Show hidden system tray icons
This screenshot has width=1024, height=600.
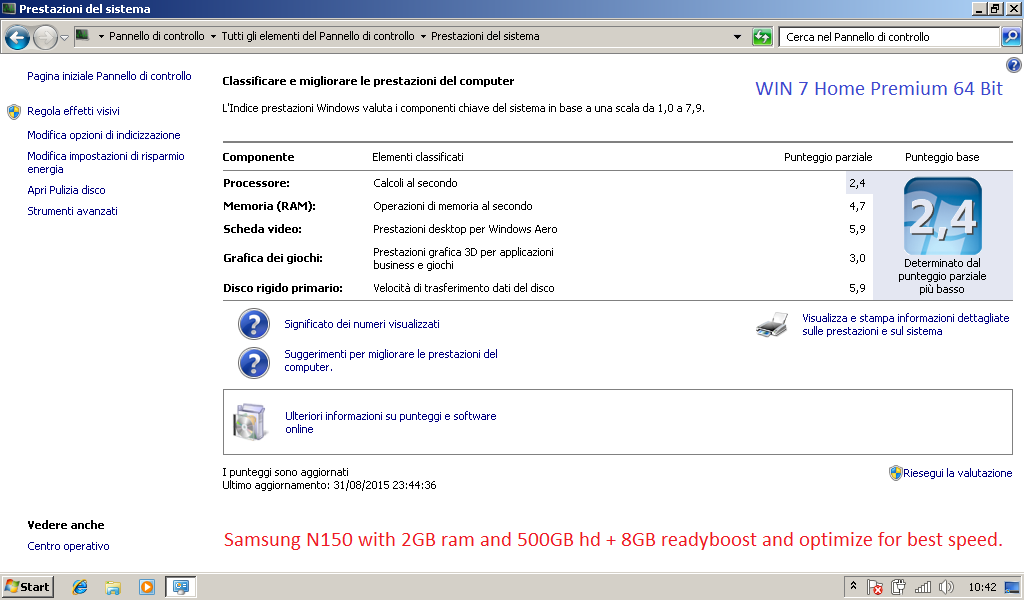point(853,587)
